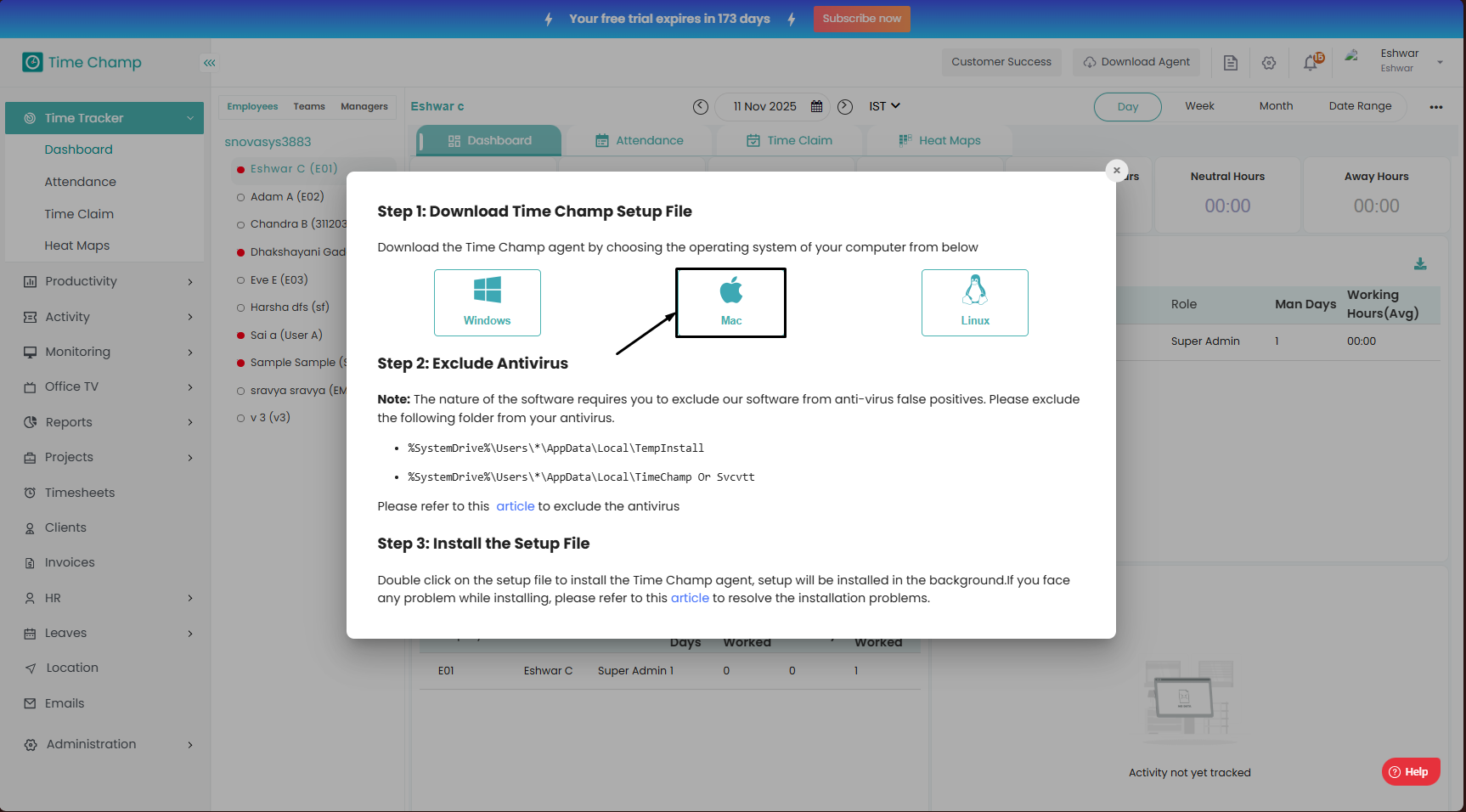Open the installation problems article link
This screenshot has width=1466, height=812.
coord(690,598)
